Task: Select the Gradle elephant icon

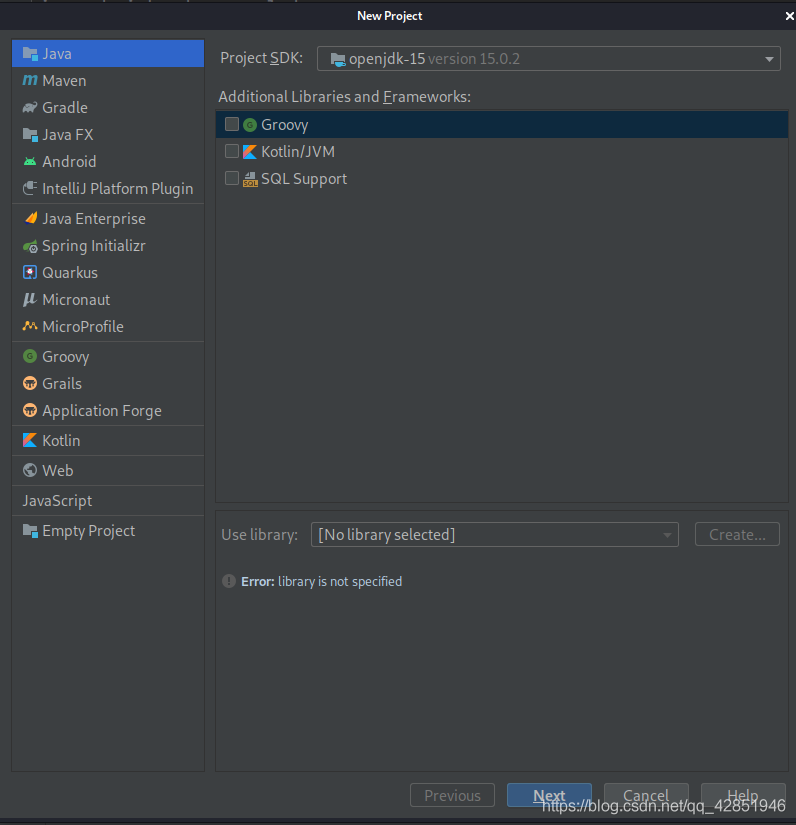Action: point(30,108)
